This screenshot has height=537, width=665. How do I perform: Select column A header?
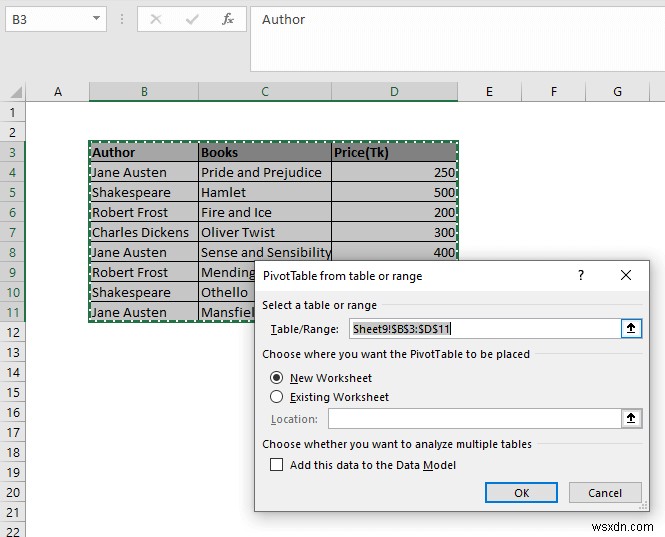(58, 92)
